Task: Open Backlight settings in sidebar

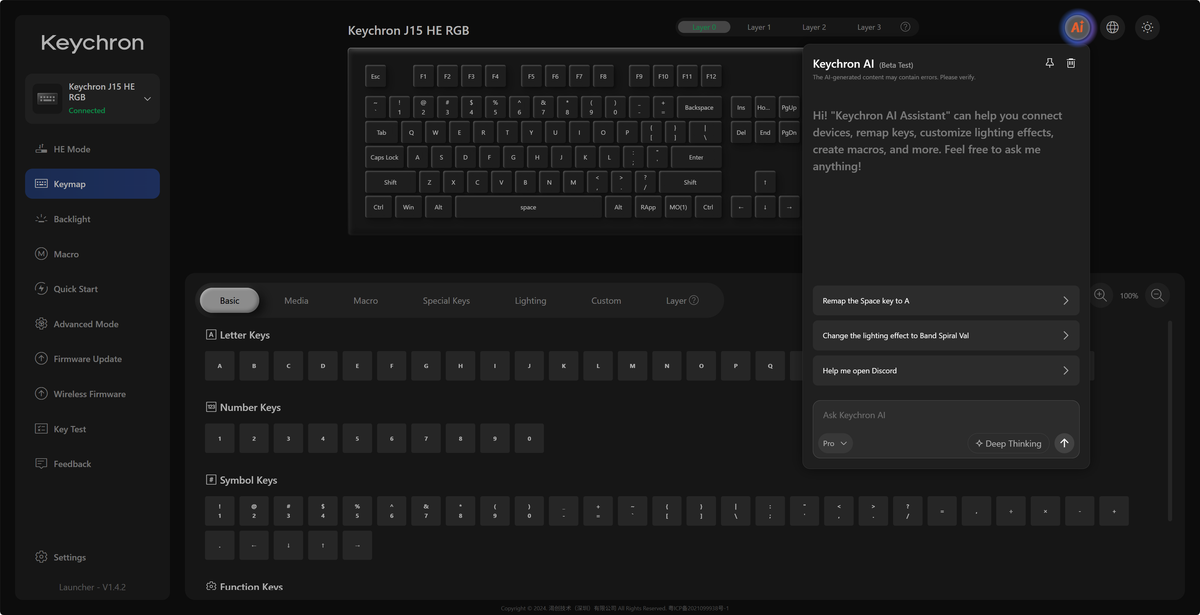Action: click(92, 219)
